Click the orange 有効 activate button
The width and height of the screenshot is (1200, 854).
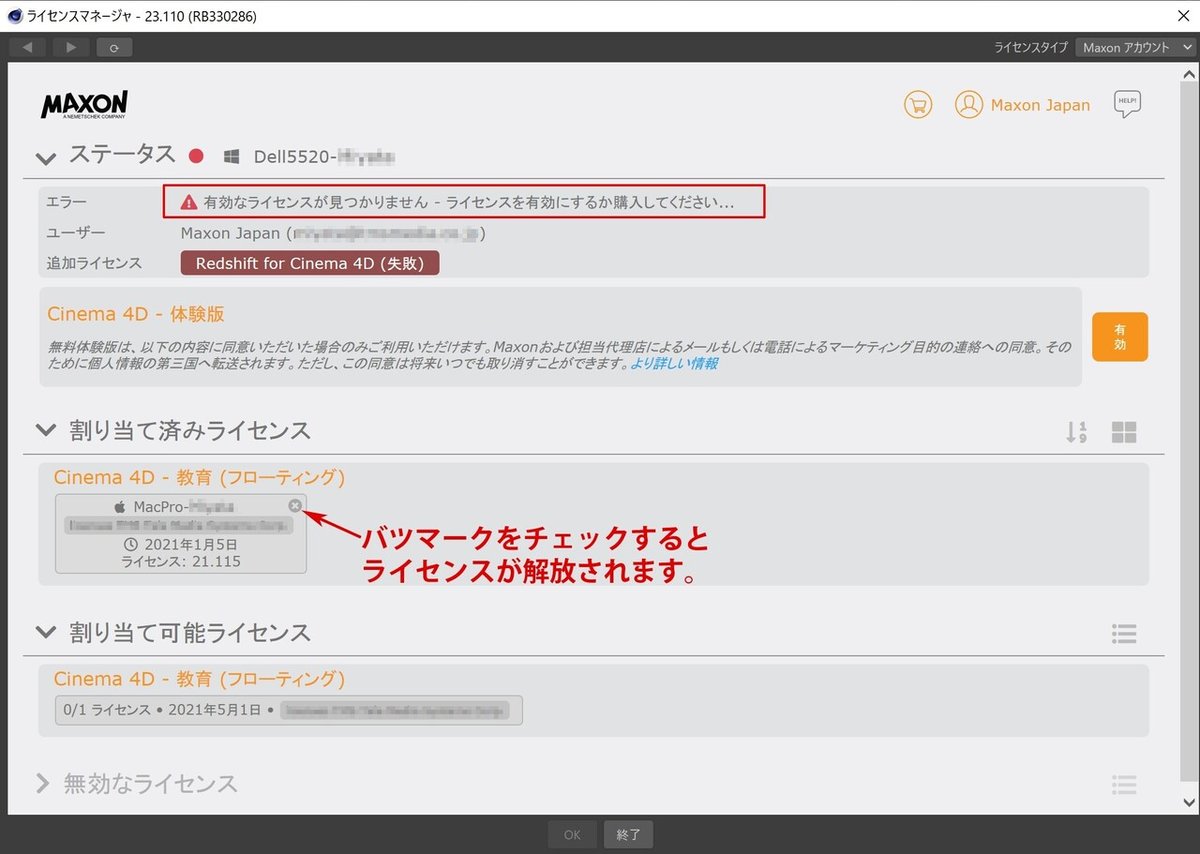point(1120,336)
